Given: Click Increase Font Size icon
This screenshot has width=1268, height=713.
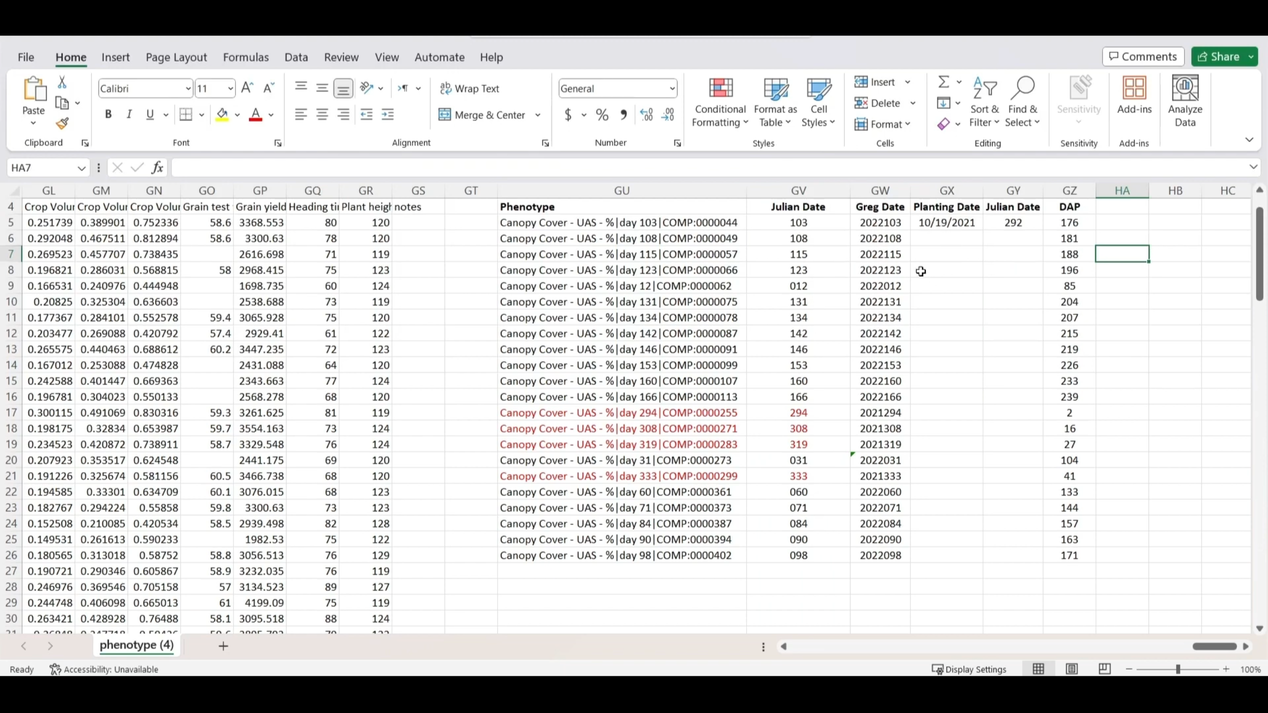Looking at the screenshot, I should [x=248, y=89].
